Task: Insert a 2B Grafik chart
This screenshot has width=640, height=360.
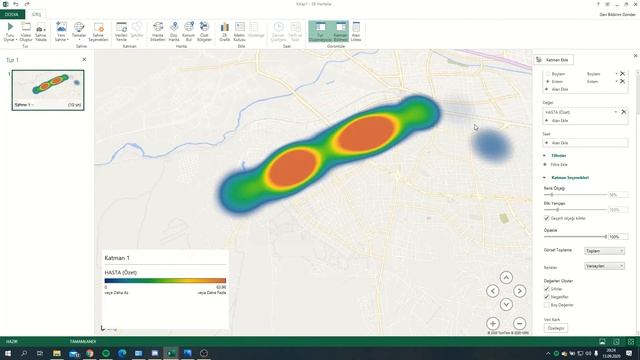Action: (224, 32)
